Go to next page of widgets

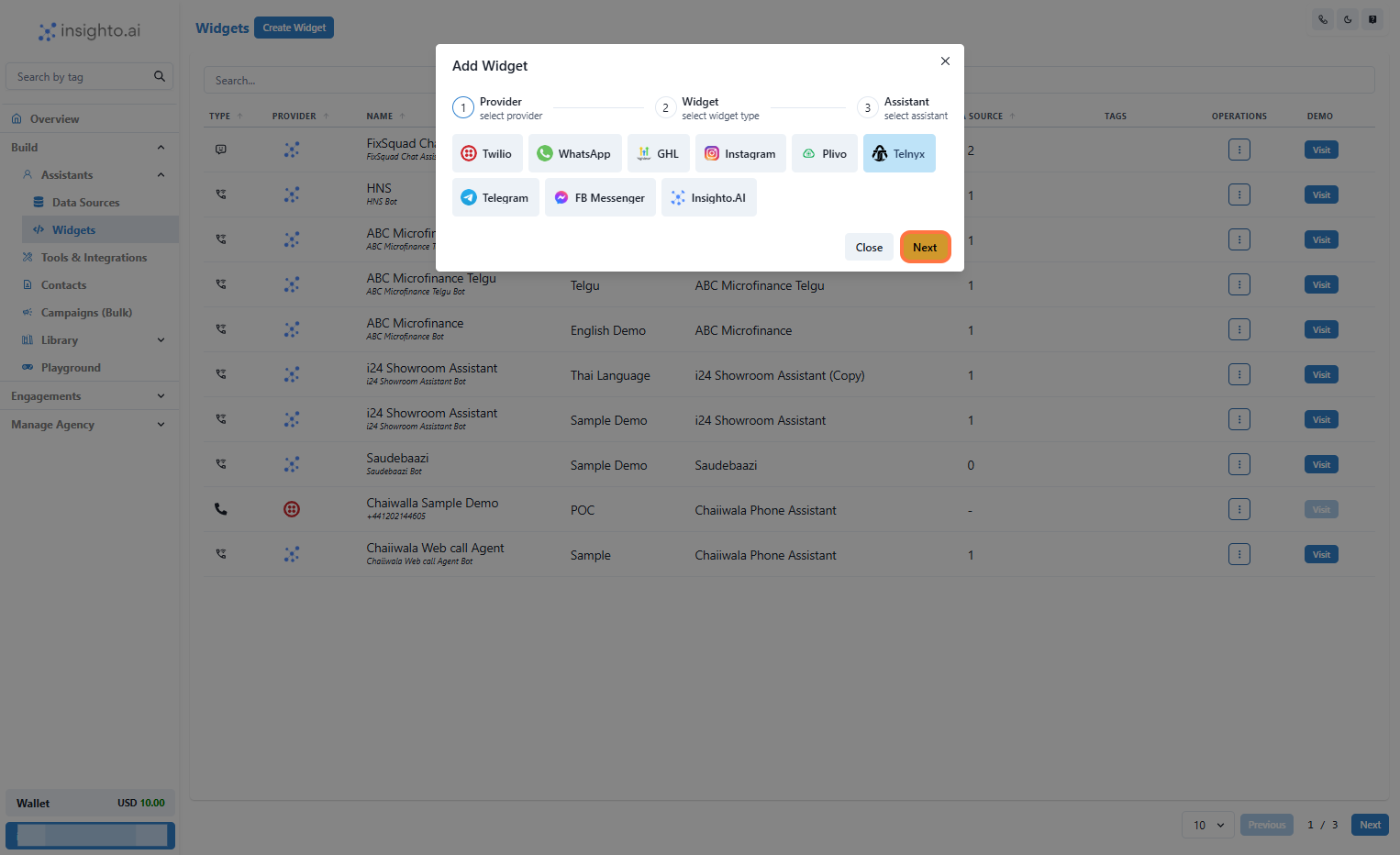(1370, 825)
